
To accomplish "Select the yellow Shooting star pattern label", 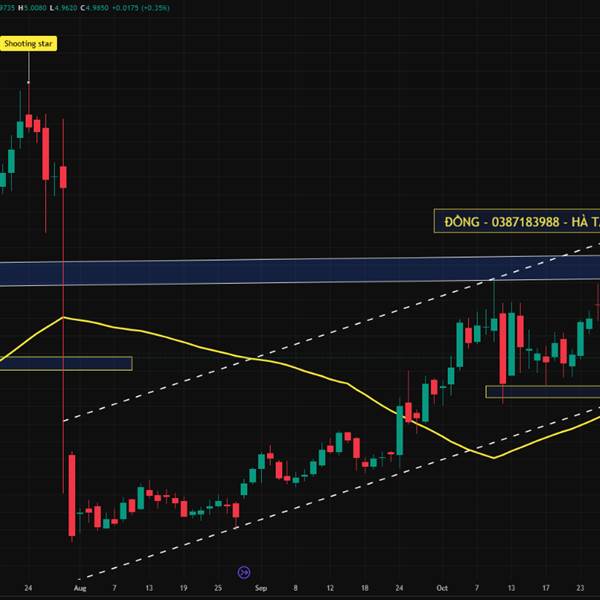I will pos(28,44).
